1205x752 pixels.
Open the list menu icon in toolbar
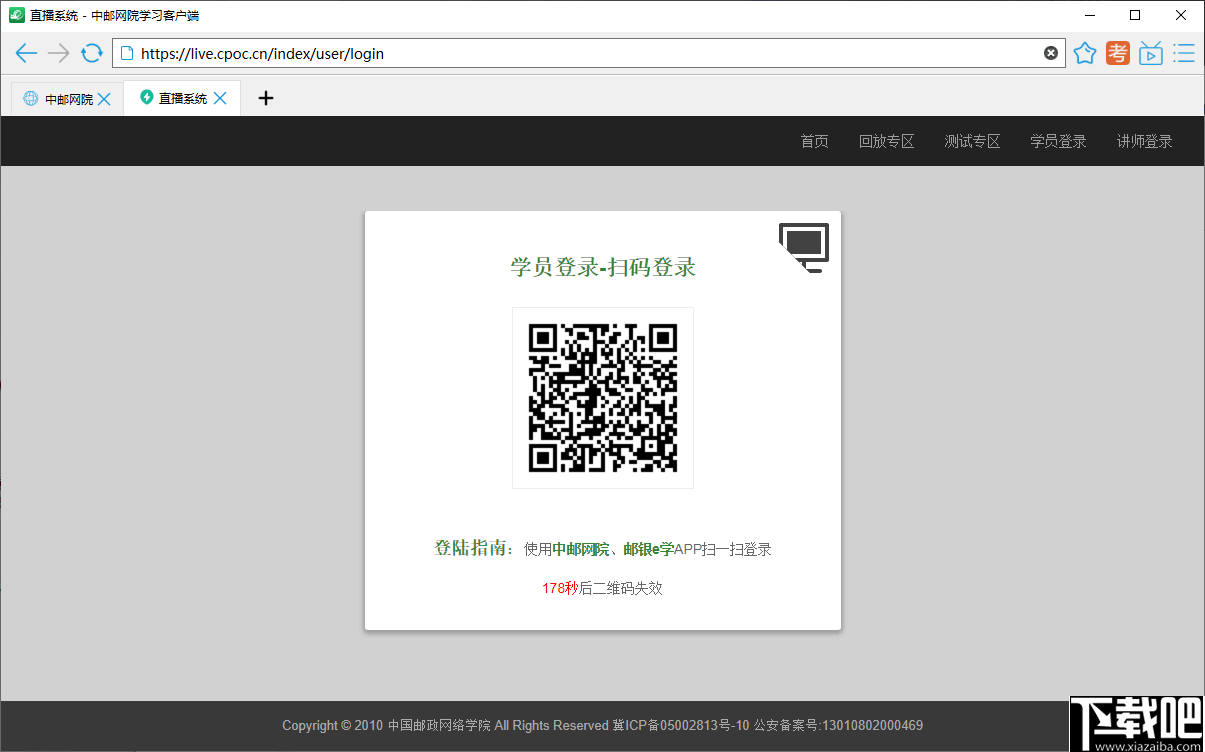click(x=1184, y=54)
